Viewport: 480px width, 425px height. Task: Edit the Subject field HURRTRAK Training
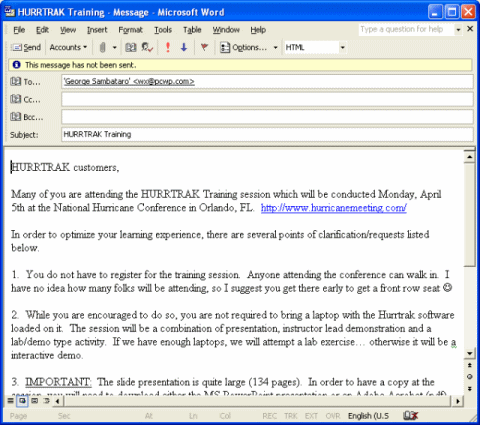click(x=267, y=134)
